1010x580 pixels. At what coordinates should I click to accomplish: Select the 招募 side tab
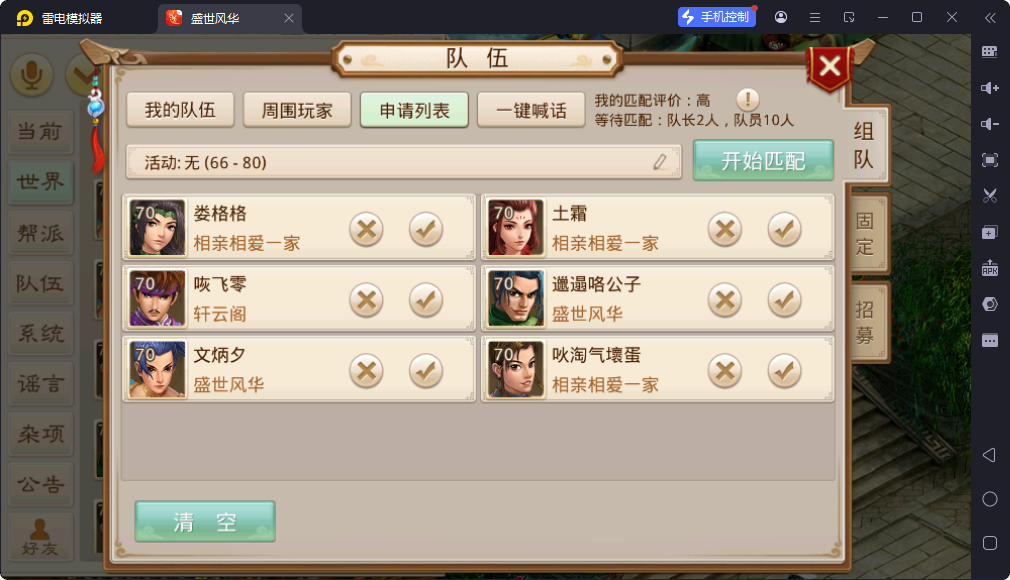[865, 322]
